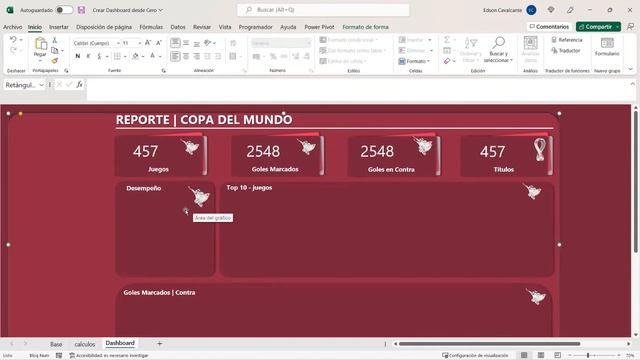Toggle the Autoguardado switch
Screen dimensions: 640x360
click(x=64, y=10)
